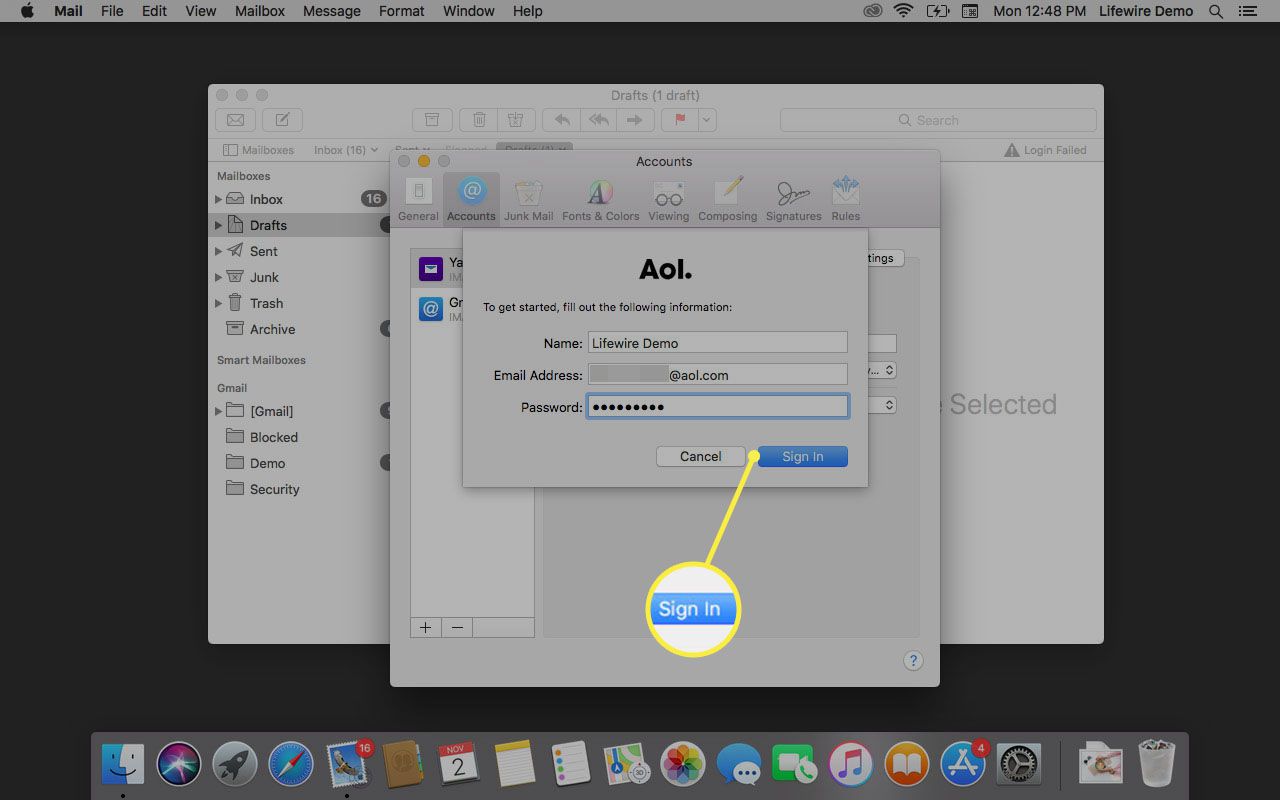
Task: Select the Accounts preferences icon
Action: [471, 198]
